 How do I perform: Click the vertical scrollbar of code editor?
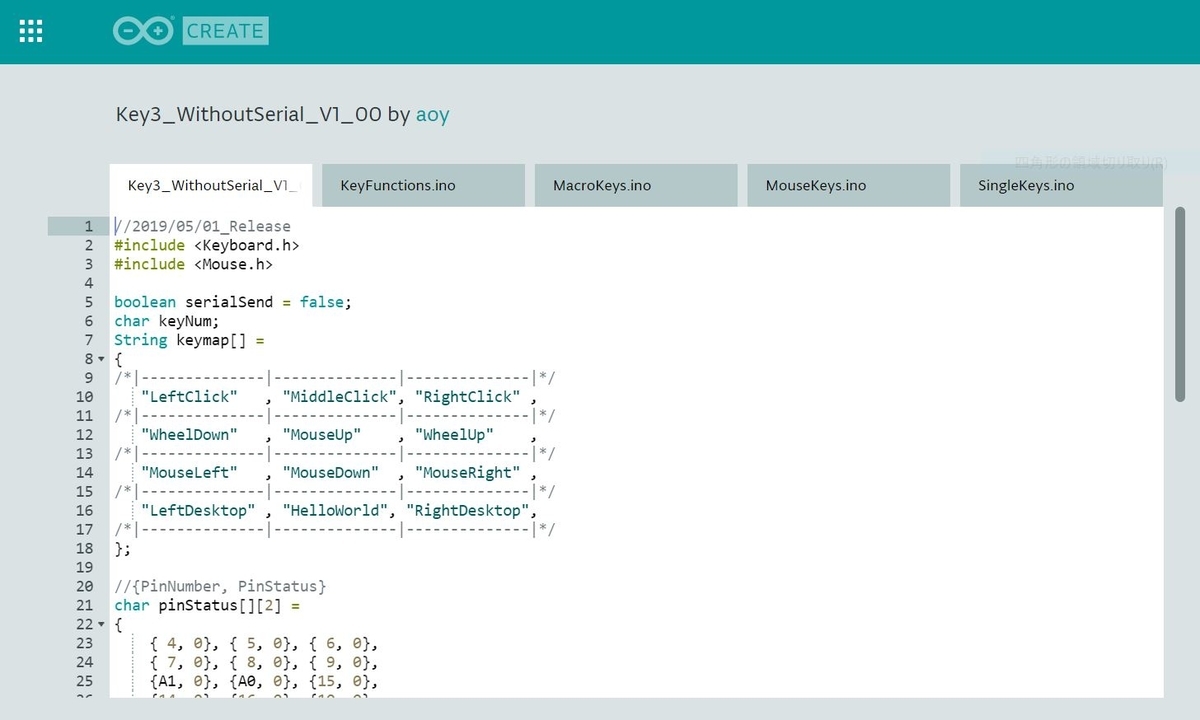click(x=1180, y=303)
